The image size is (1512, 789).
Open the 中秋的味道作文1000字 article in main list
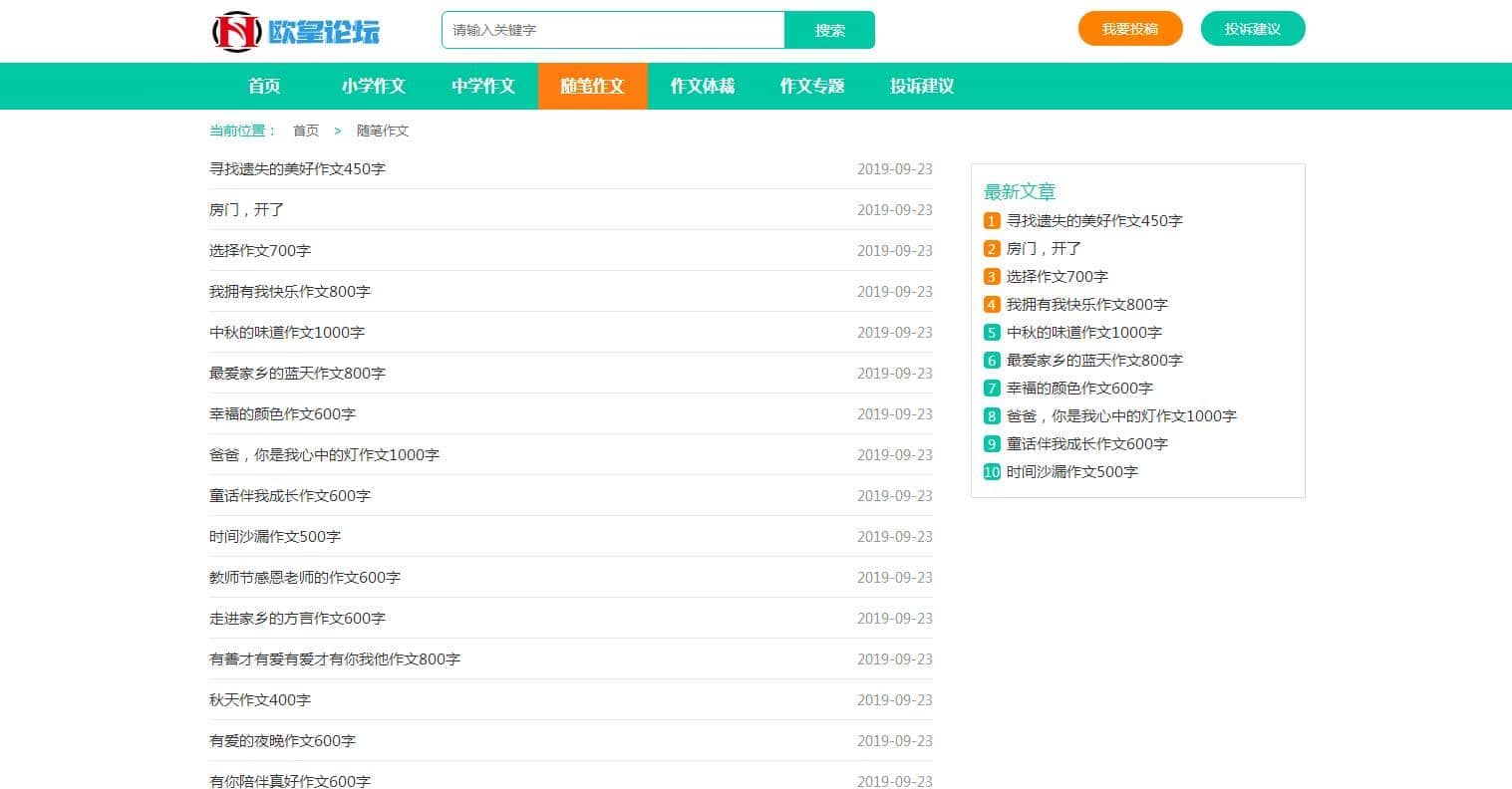point(287,333)
